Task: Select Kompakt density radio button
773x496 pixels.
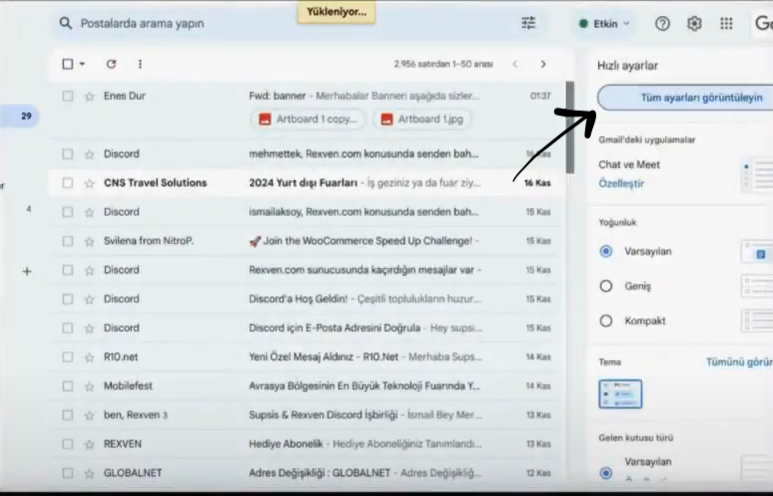Action: tap(606, 321)
